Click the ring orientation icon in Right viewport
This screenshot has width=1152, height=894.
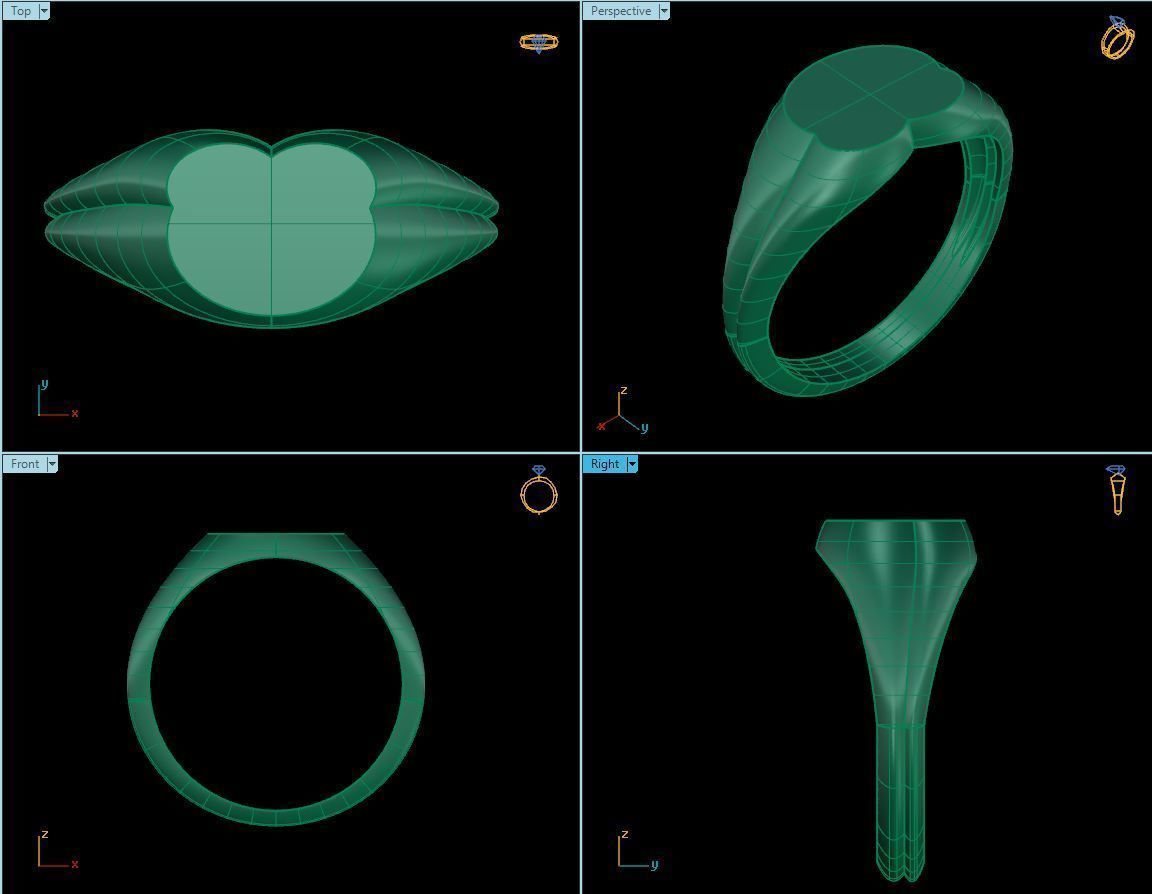coord(1117,489)
